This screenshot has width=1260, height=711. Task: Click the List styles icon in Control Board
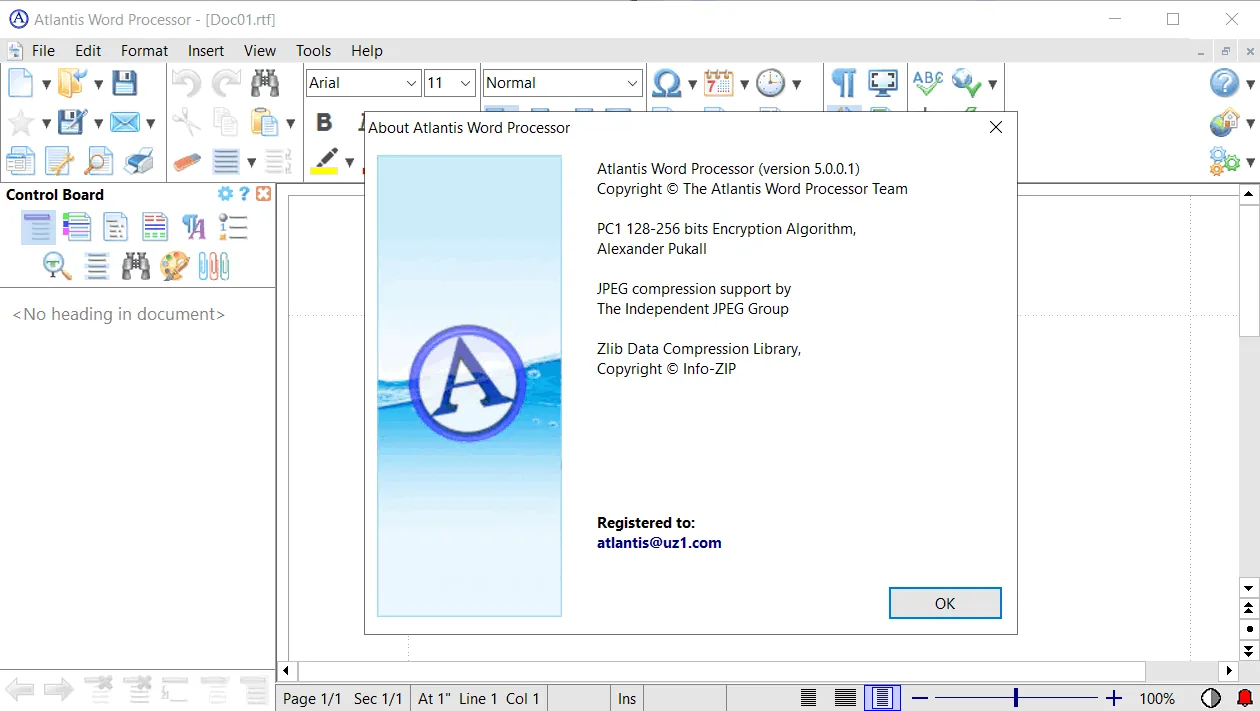tap(233, 228)
